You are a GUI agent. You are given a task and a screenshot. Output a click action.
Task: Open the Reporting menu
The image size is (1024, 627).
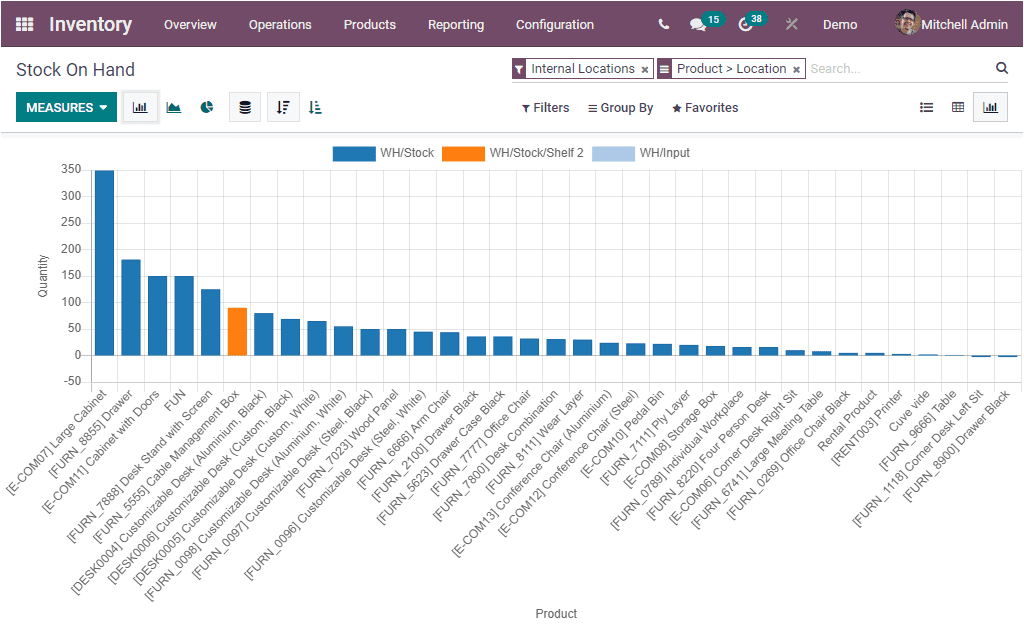(456, 24)
